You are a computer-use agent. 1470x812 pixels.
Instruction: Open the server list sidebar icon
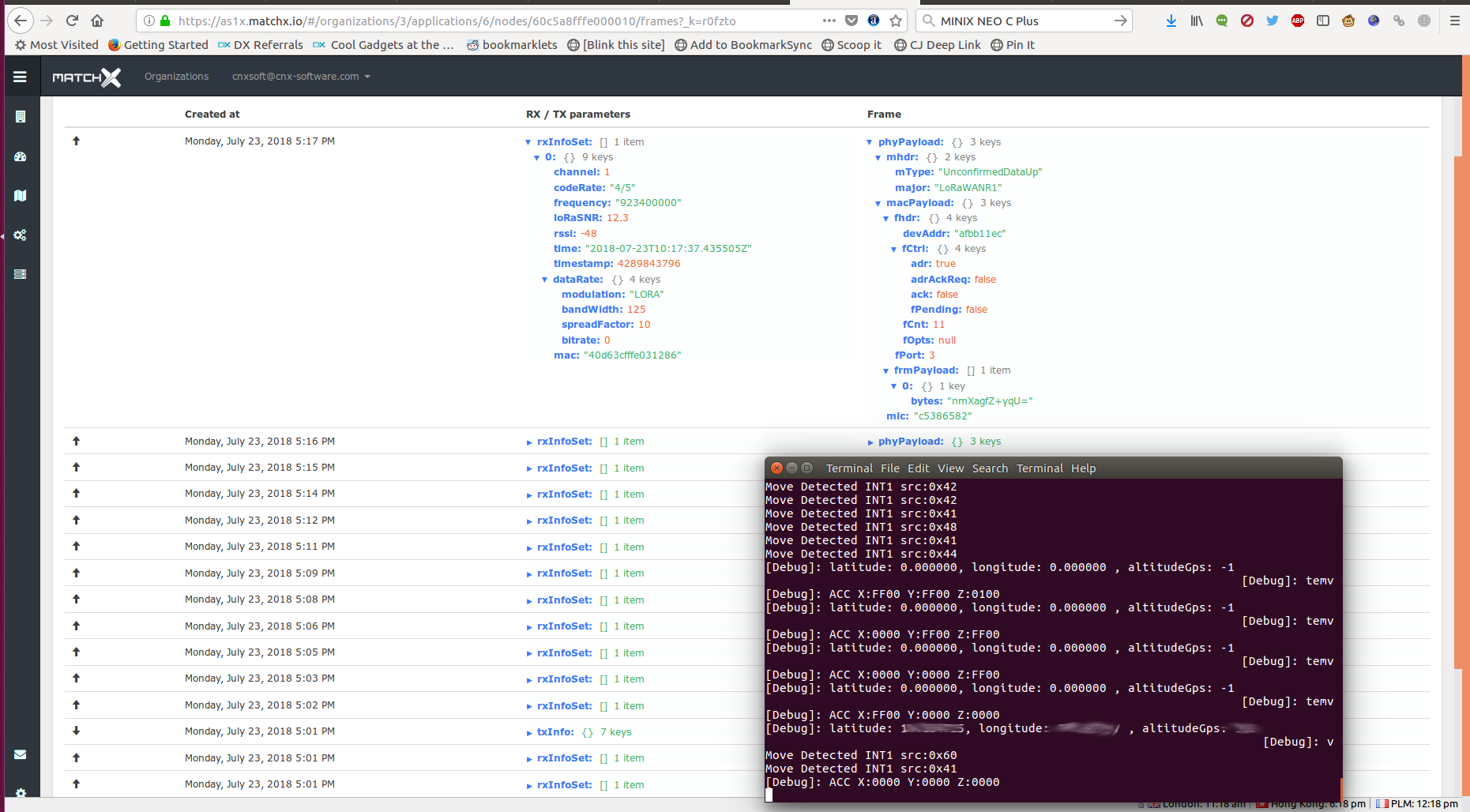21,274
